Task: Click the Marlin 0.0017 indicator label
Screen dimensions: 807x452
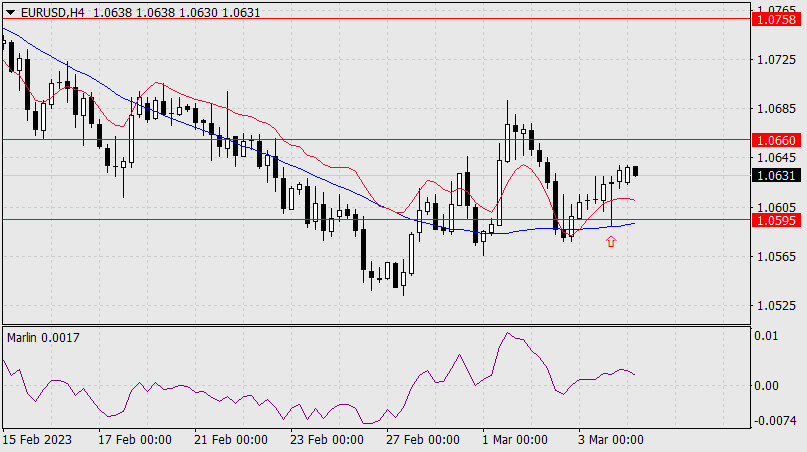Action: (x=43, y=338)
